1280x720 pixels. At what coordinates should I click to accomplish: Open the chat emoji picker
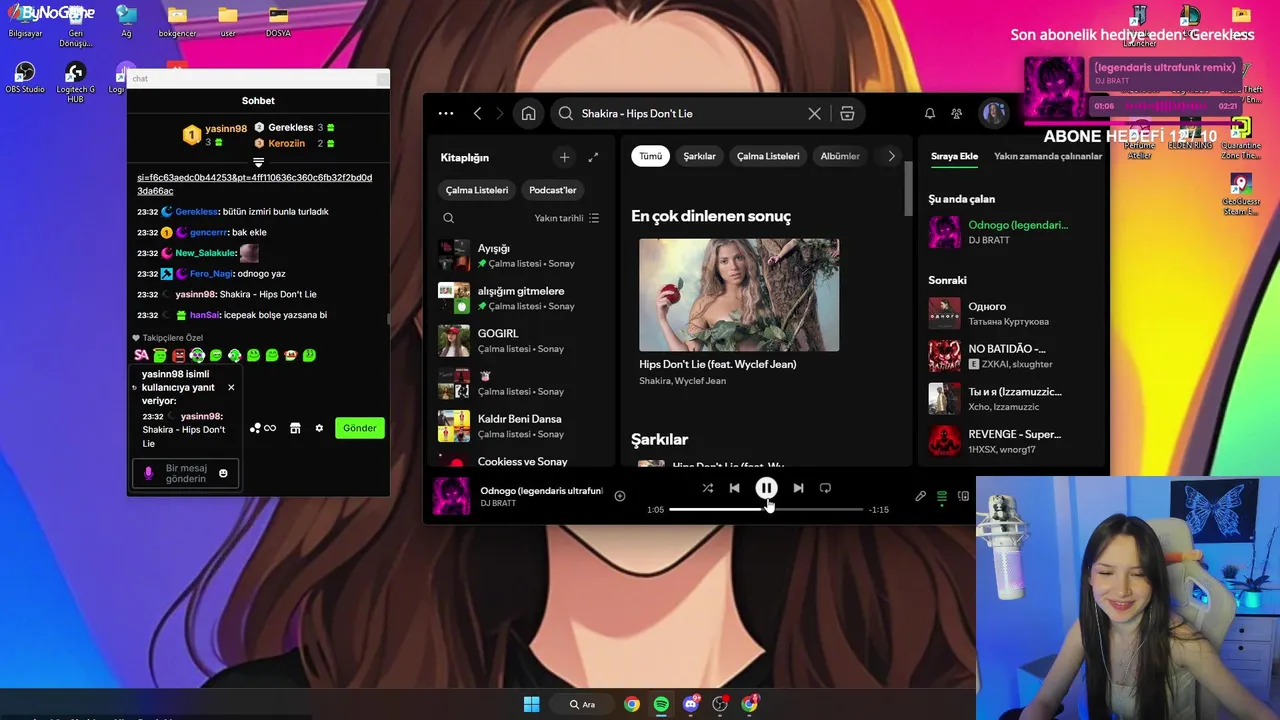pyautogui.click(x=223, y=473)
